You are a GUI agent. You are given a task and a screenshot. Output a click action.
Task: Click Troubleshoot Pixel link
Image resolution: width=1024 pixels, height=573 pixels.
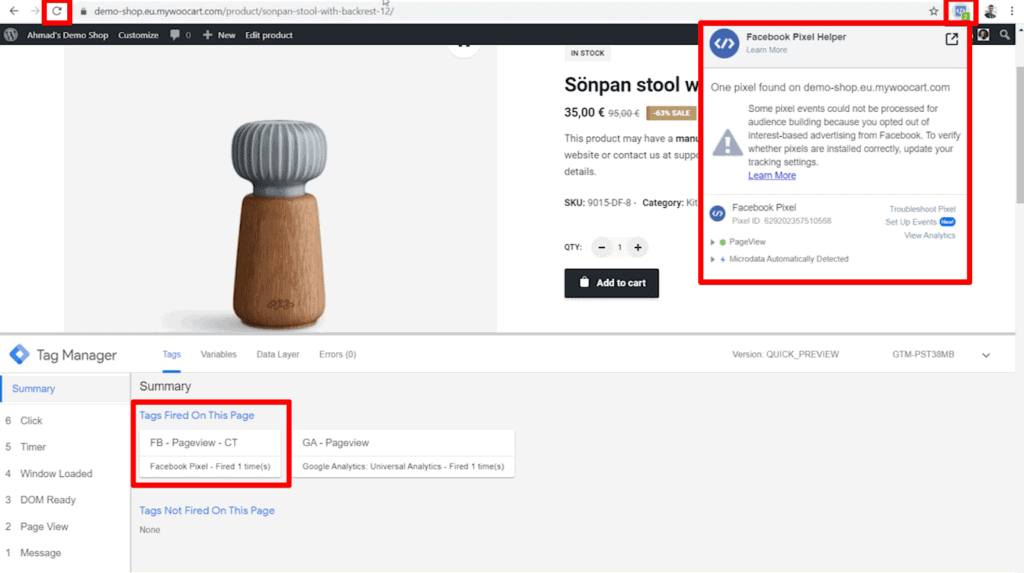coord(922,209)
